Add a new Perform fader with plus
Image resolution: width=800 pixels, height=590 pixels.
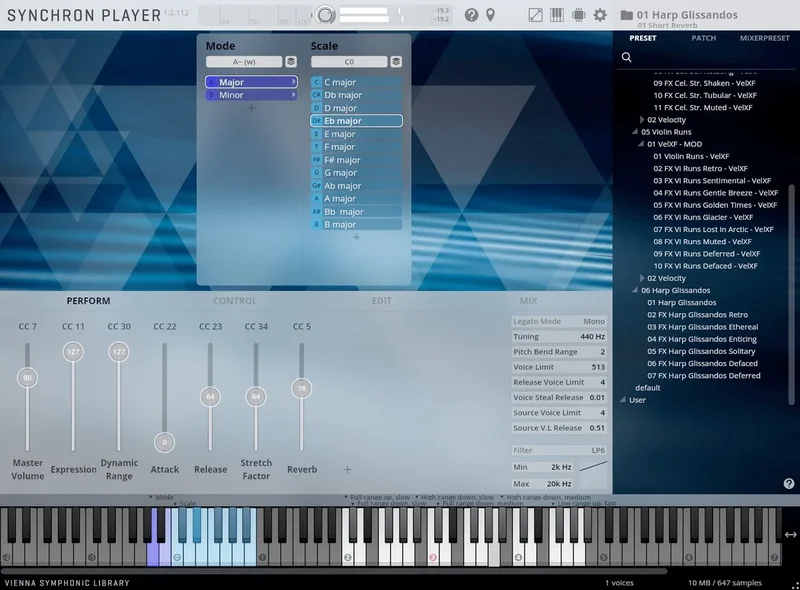[347, 470]
